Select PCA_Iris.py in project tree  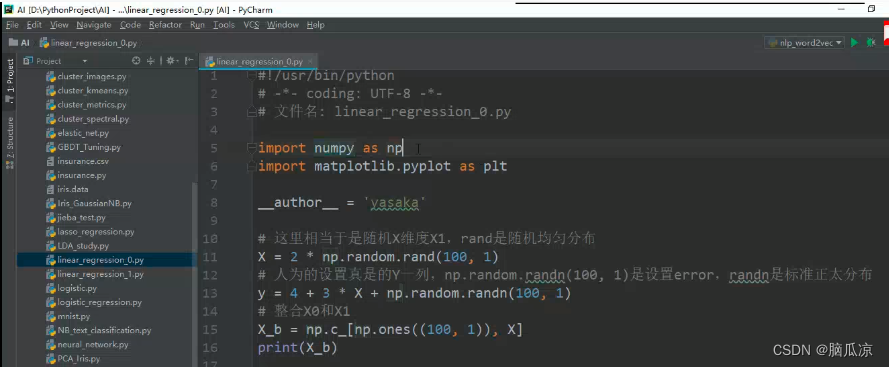[73, 358]
